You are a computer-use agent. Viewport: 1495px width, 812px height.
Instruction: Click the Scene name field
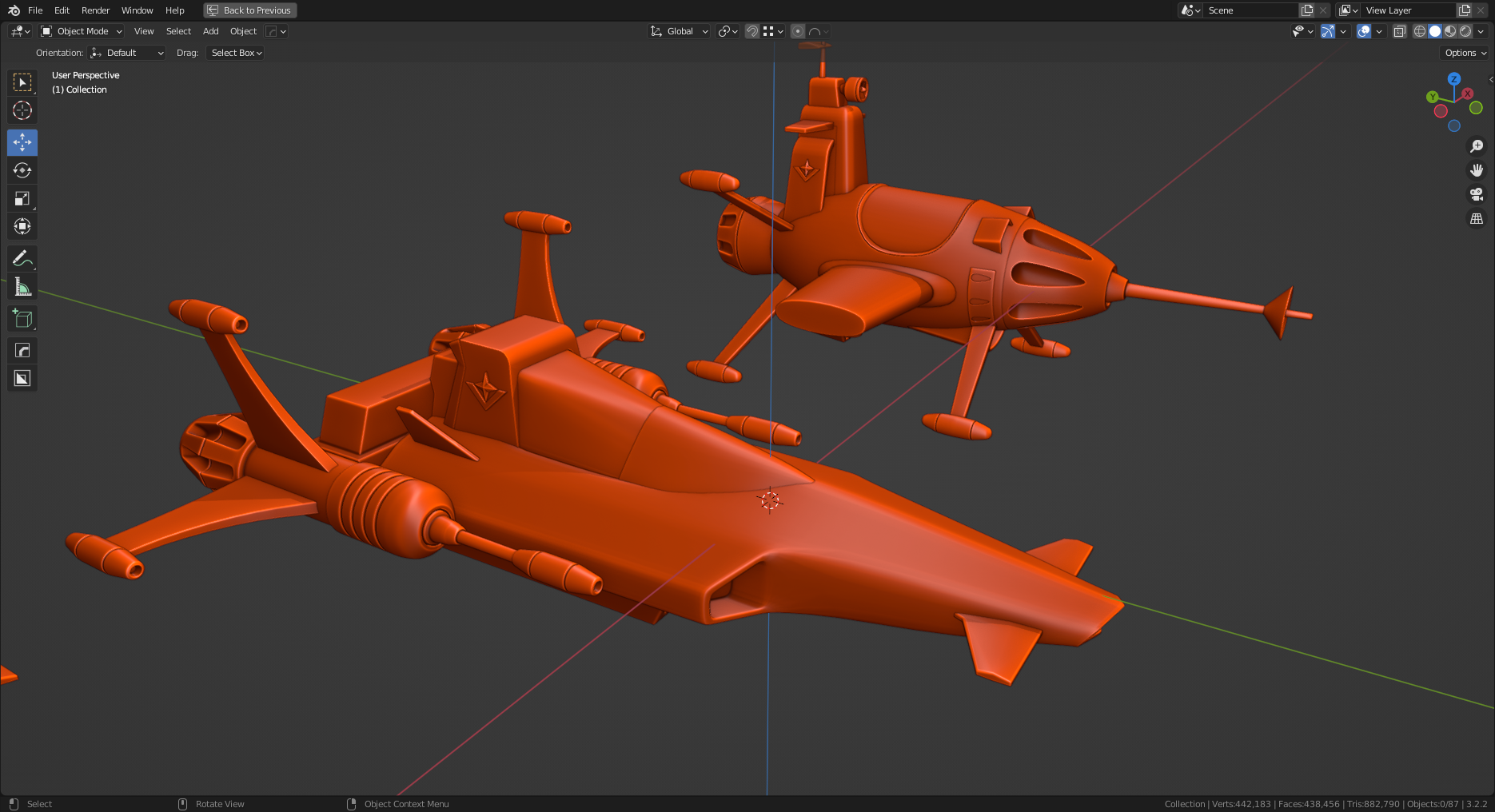(1250, 10)
